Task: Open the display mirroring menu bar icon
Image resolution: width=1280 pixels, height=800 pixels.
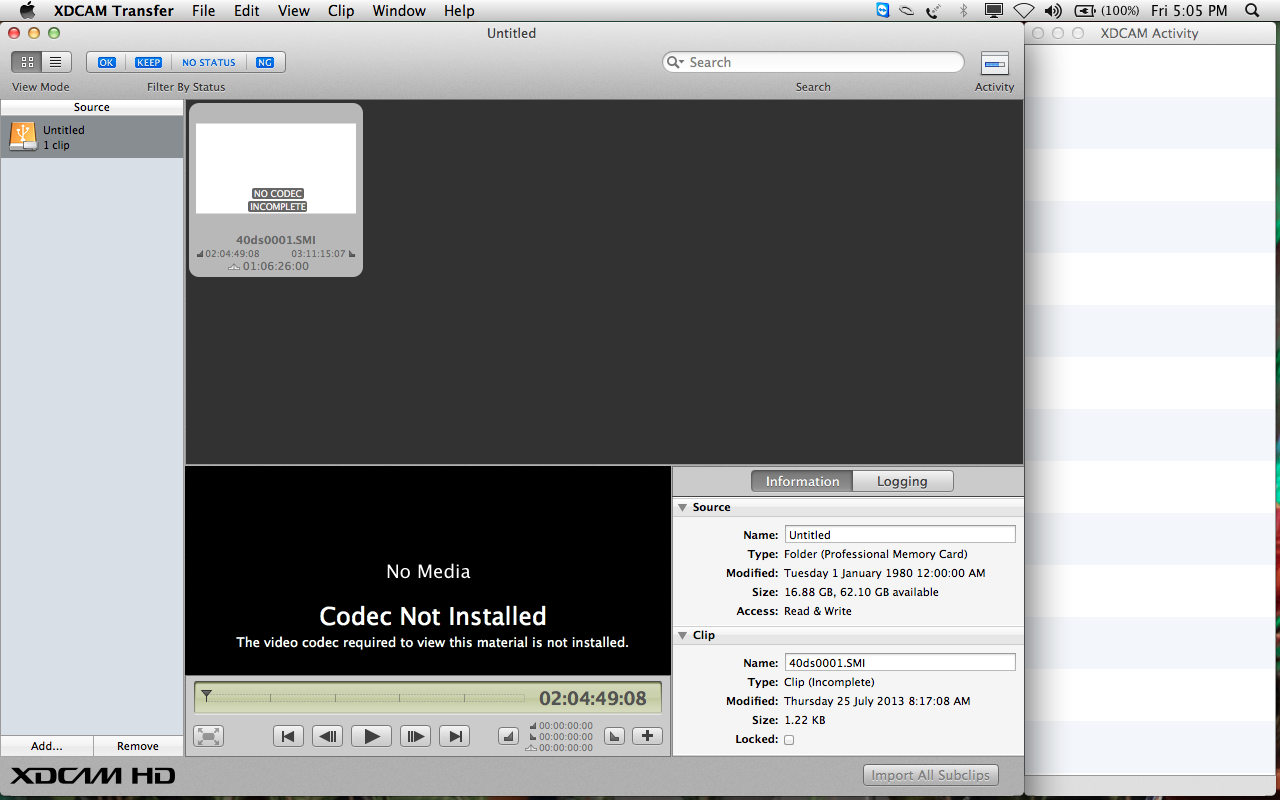Action: (994, 11)
